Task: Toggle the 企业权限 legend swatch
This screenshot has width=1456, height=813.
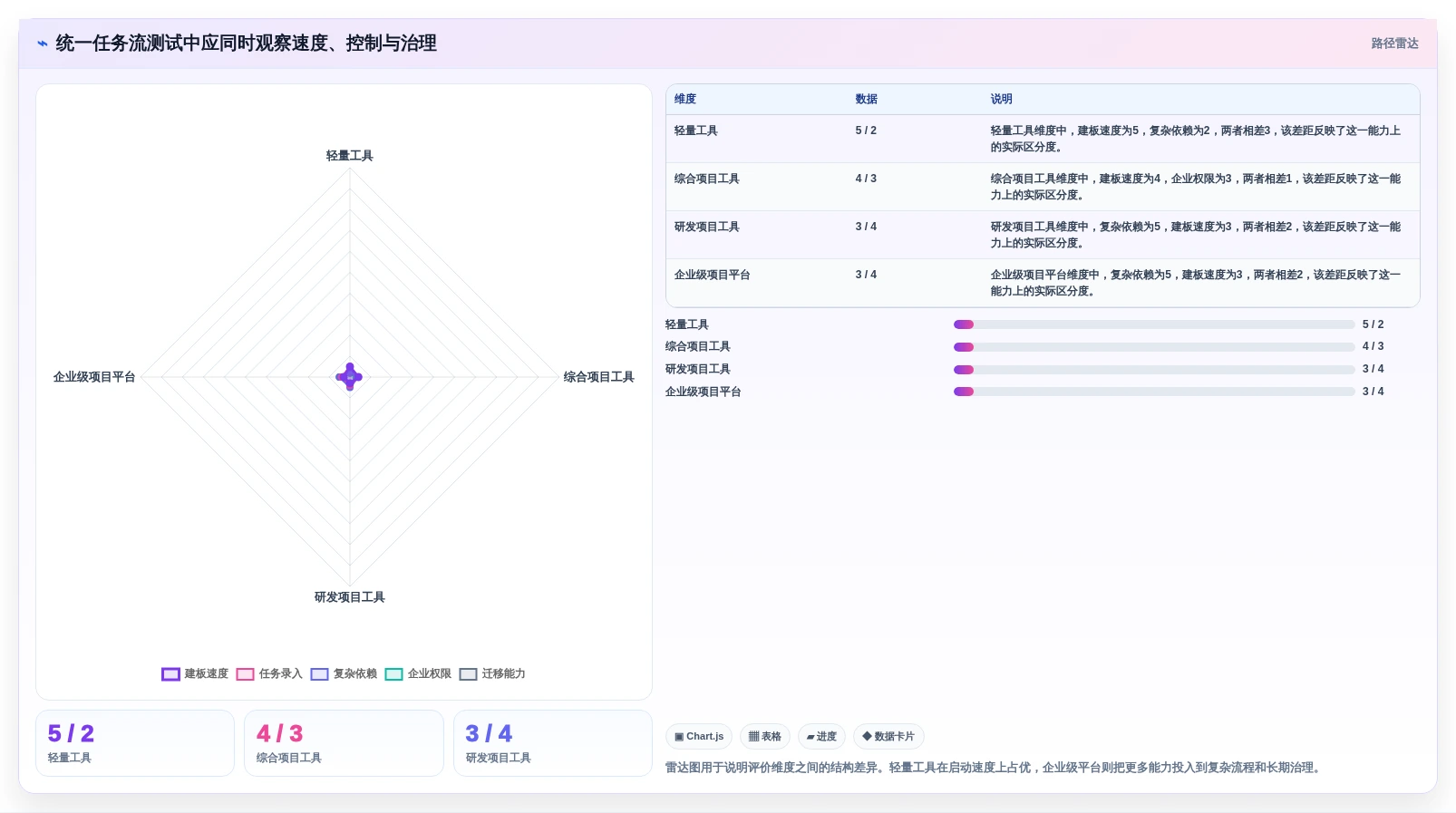Action: (393, 674)
